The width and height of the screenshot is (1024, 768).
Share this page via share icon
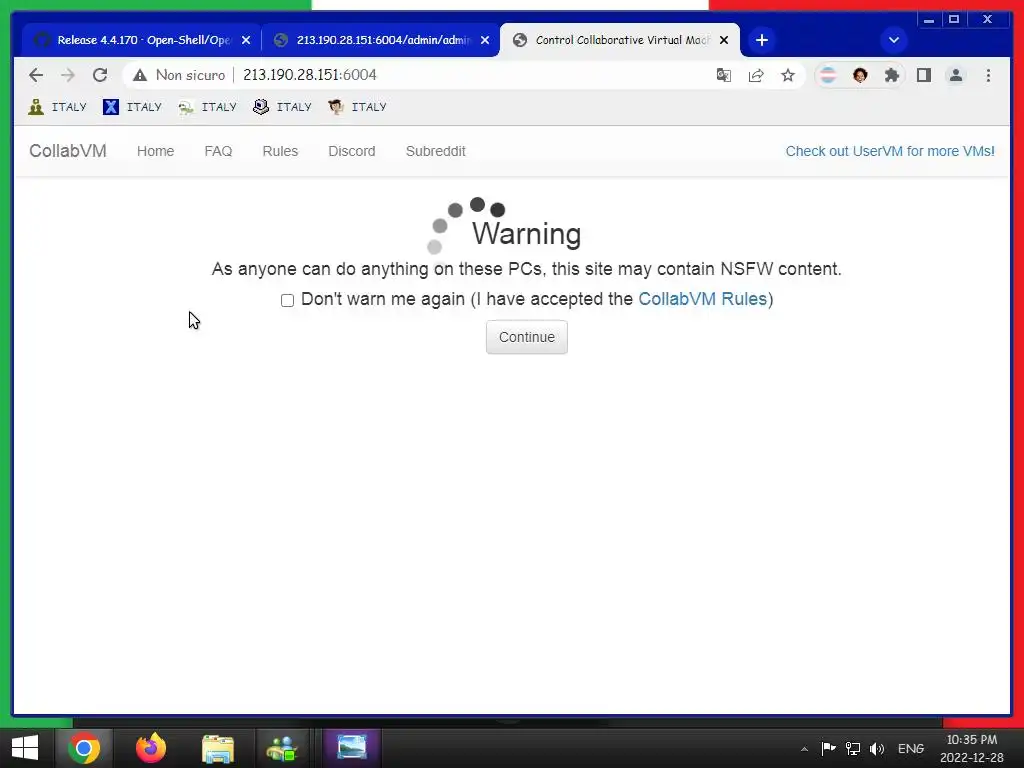[756, 75]
